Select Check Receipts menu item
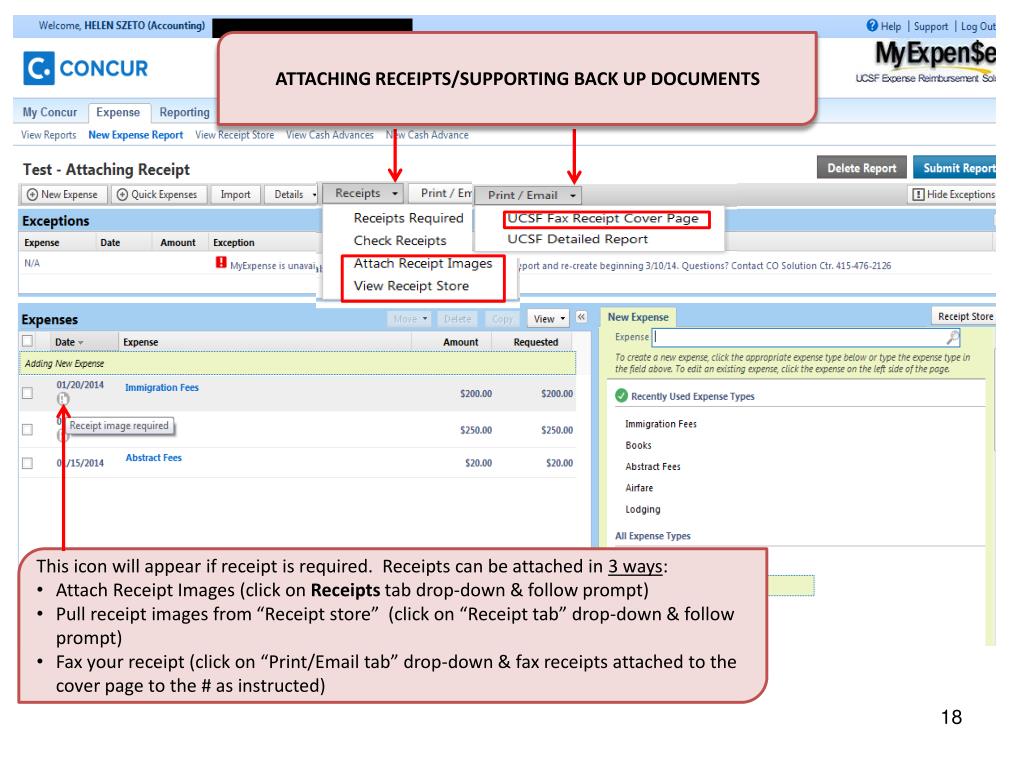This screenshot has width=1024, height=768. tap(400, 241)
